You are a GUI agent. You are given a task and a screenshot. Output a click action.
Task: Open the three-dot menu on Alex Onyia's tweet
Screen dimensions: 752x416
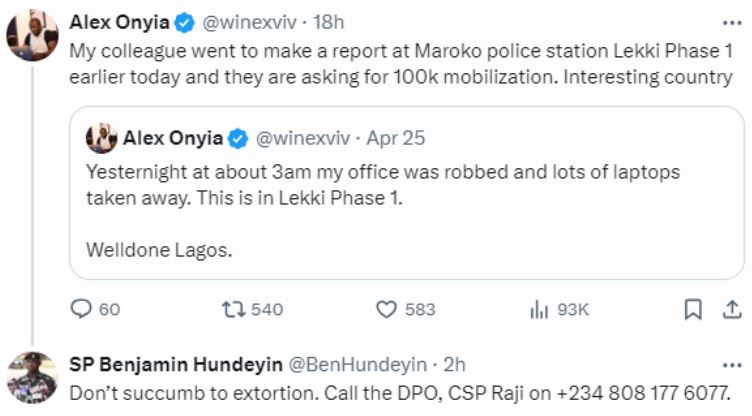[x=732, y=21]
